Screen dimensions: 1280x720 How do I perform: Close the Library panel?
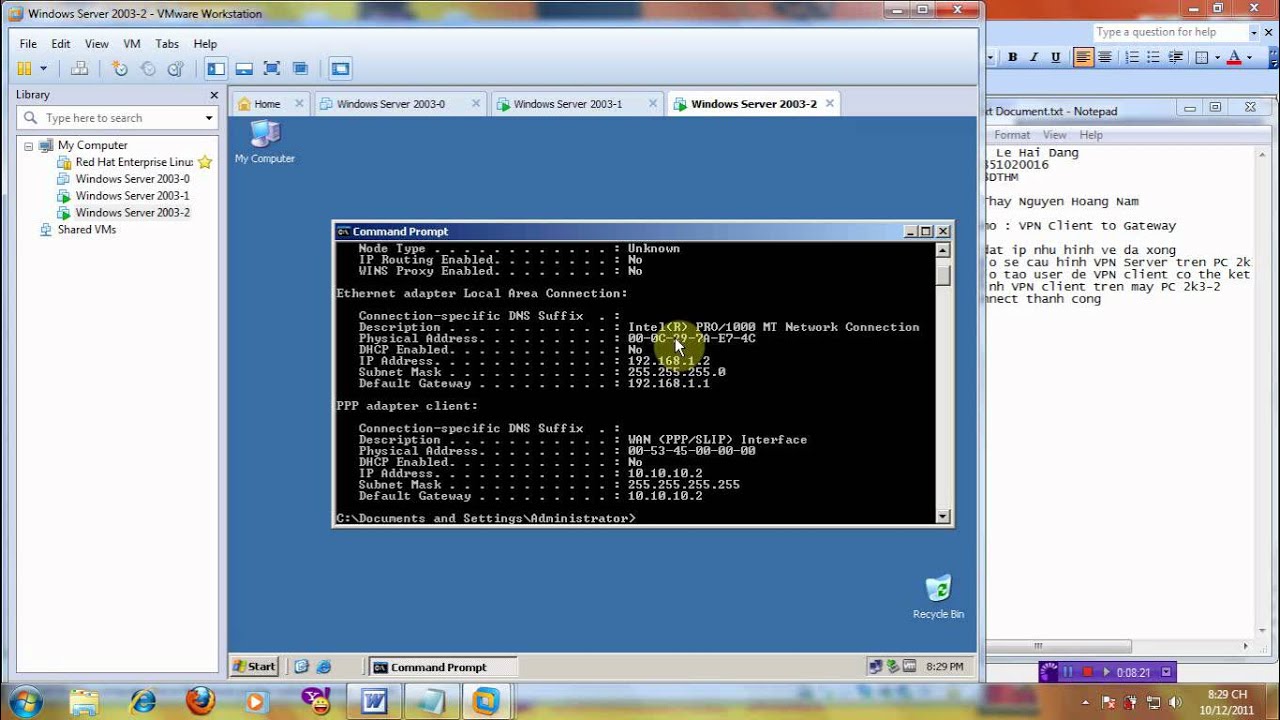pos(214,95)
